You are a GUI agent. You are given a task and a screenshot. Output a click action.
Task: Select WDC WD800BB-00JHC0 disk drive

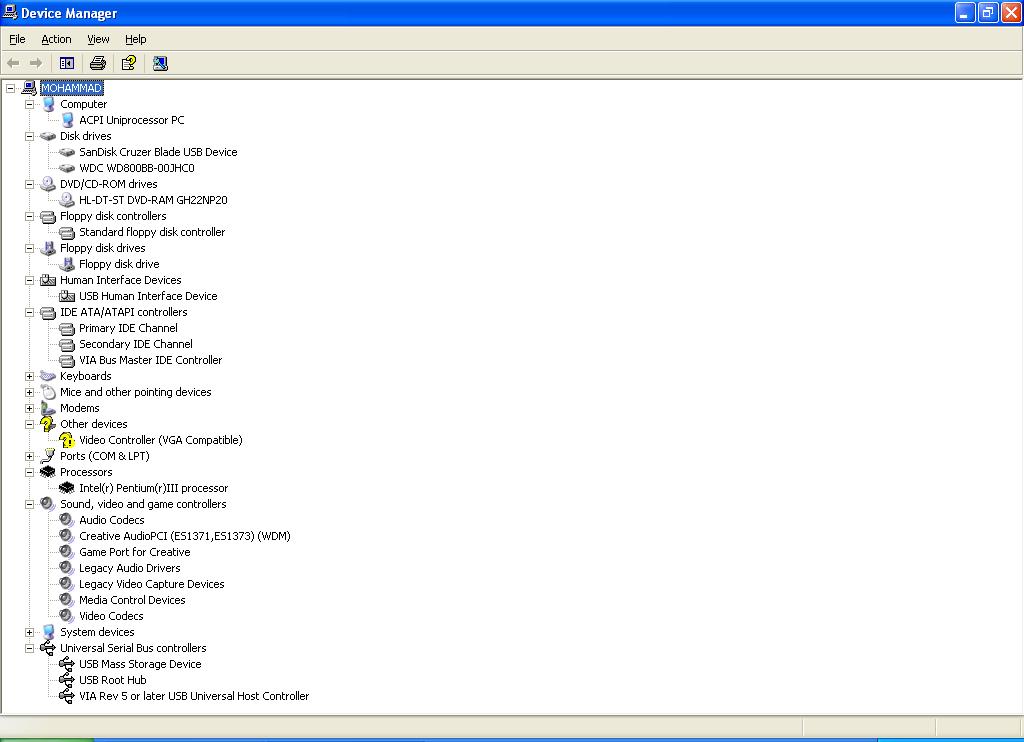(136, 168)
